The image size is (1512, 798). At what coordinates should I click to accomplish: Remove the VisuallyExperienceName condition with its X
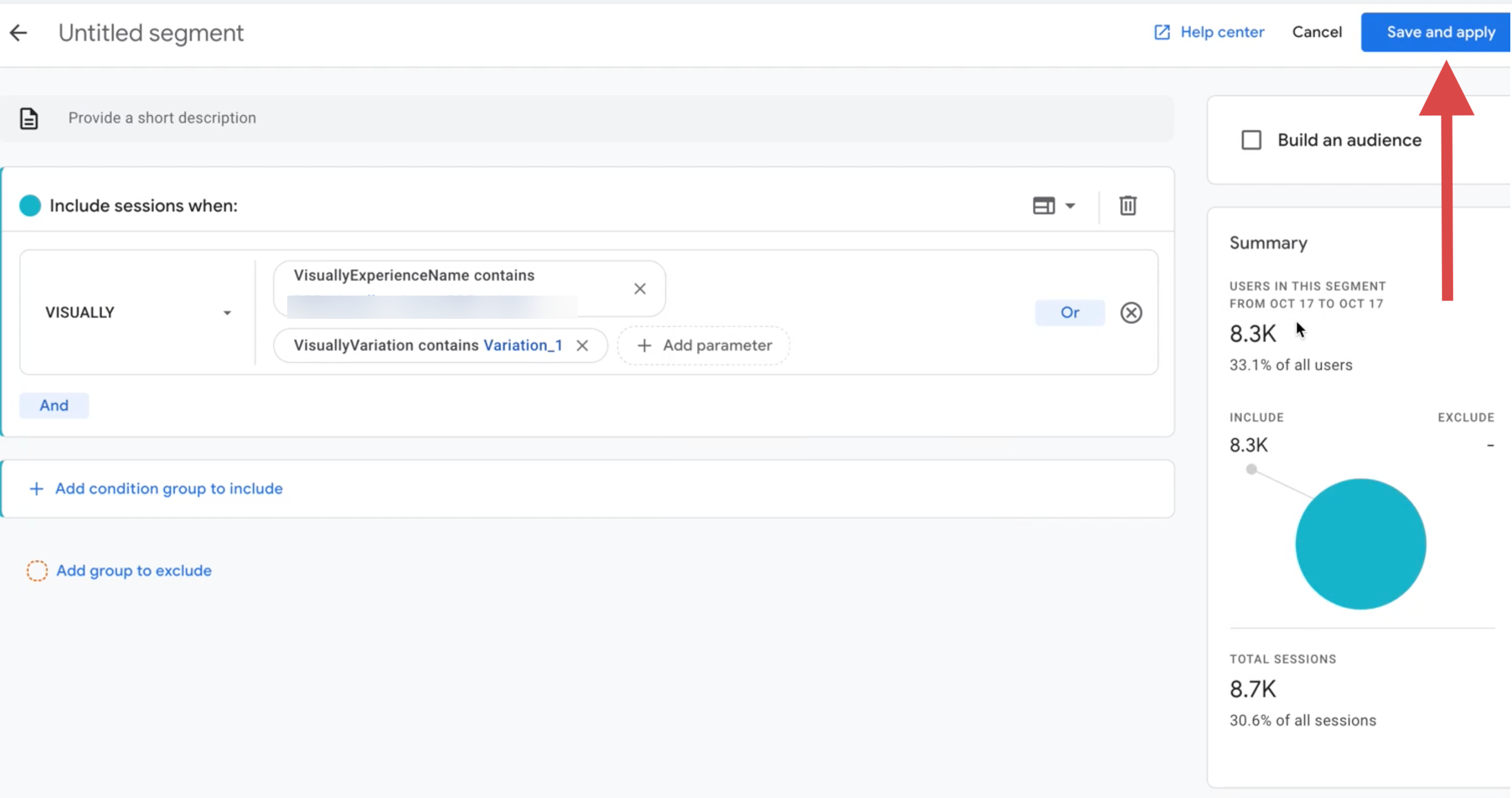(x=640, y=289)
